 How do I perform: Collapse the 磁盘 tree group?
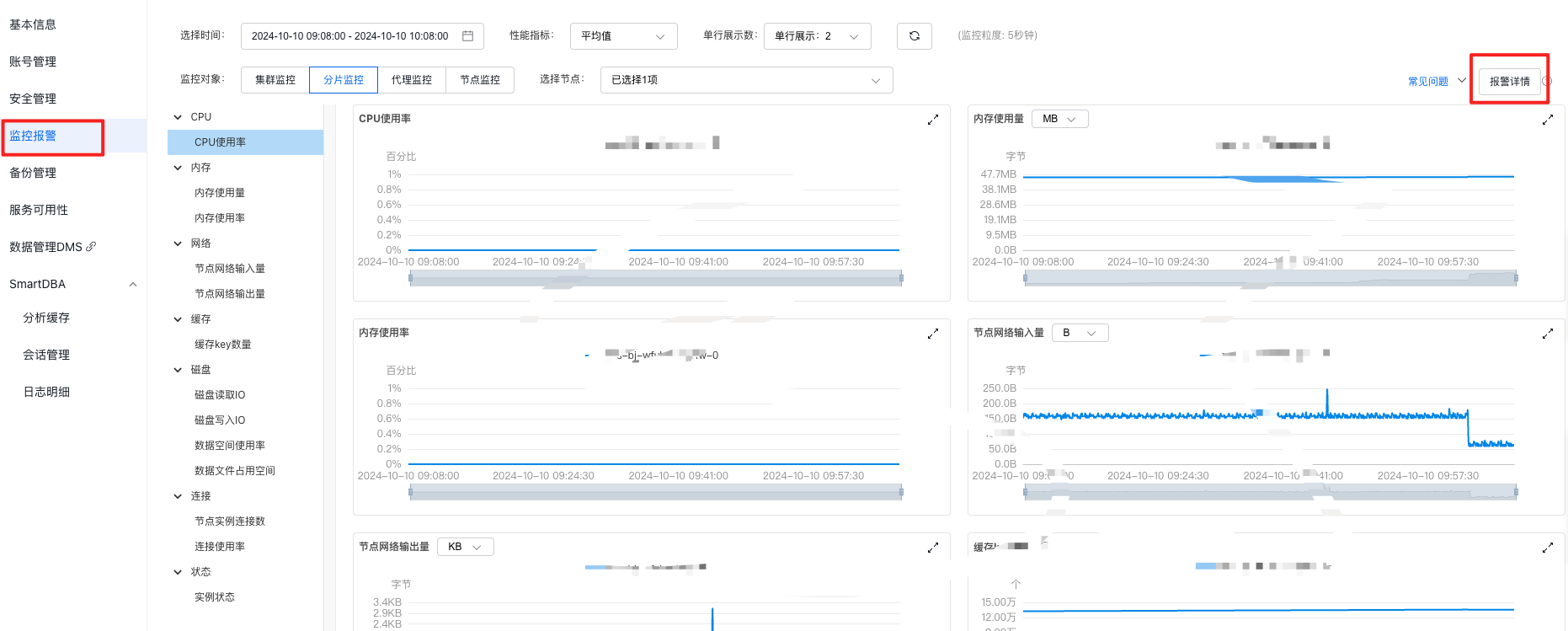(x=178, y=370)
